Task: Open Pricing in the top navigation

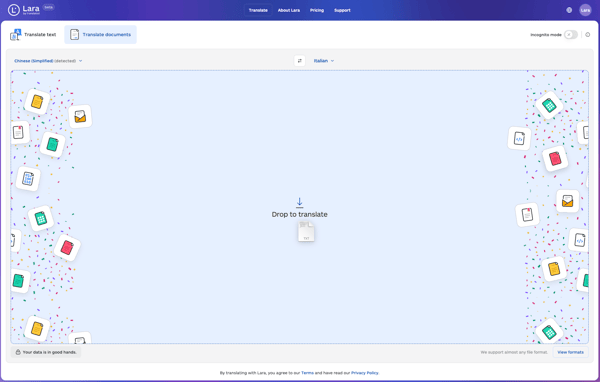Action: [x=317, y=10]
